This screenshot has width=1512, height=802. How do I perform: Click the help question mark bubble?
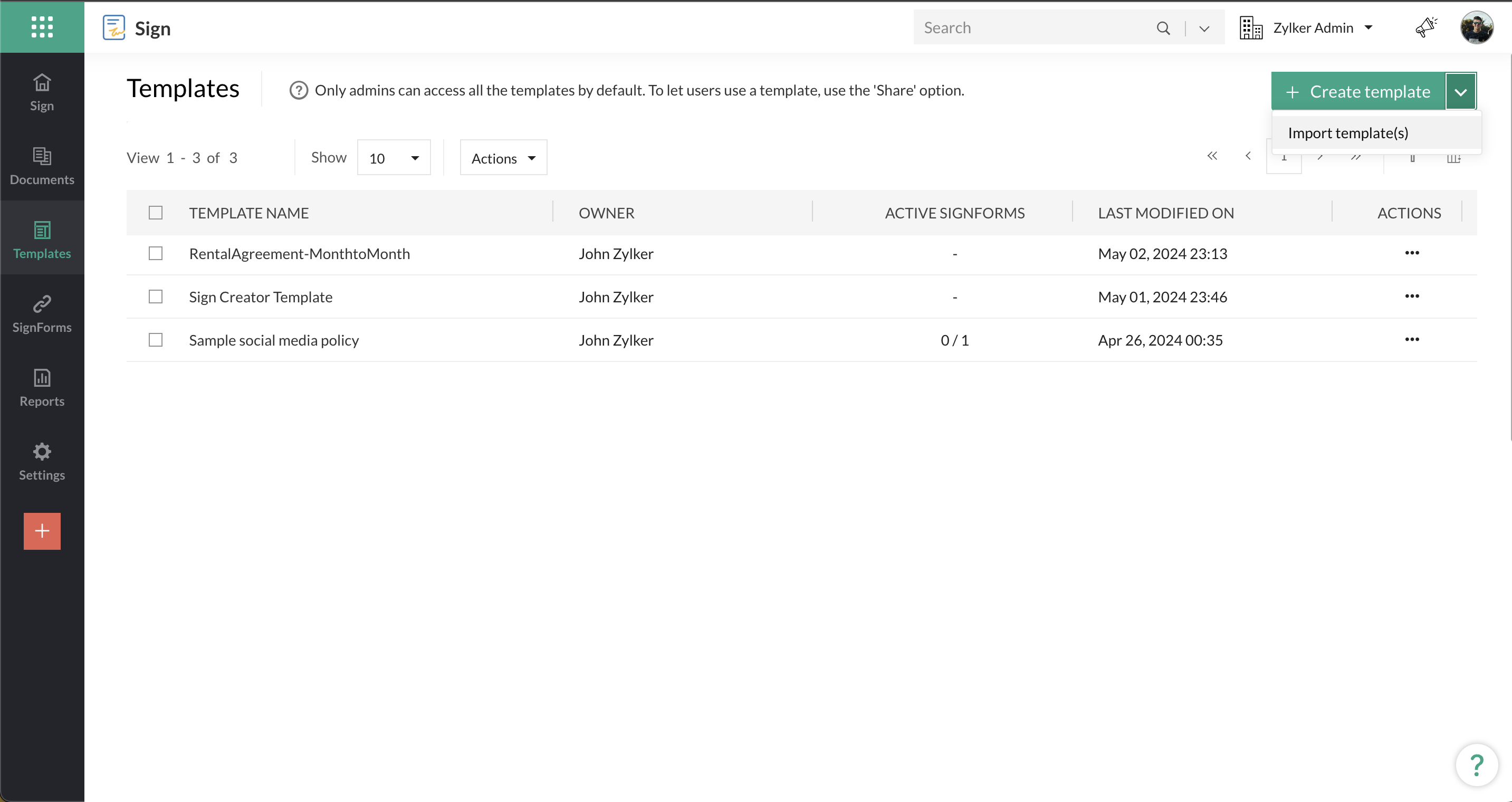(x=1476, y=765)
